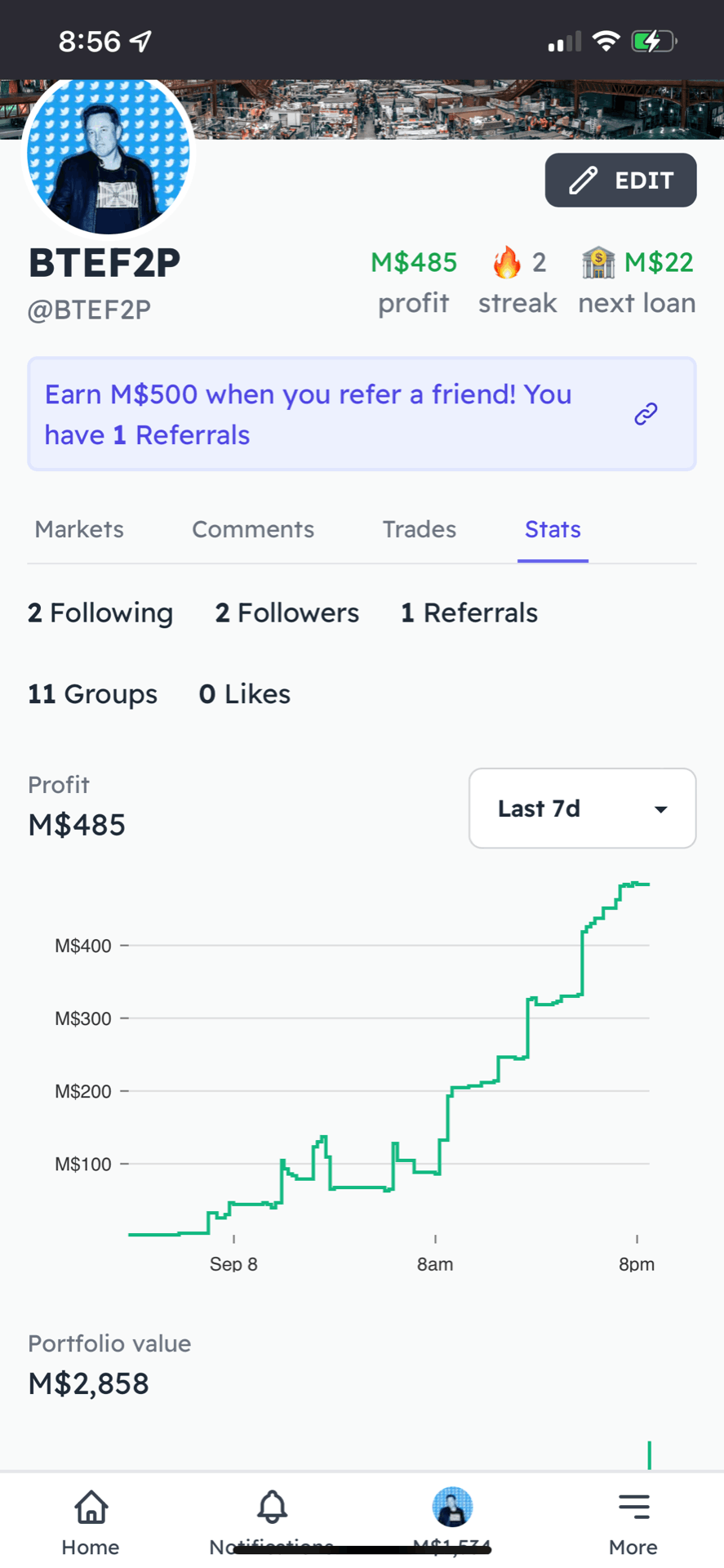
Task: Tap the Home icon in bottom navigation
Action: point(91,1508)
